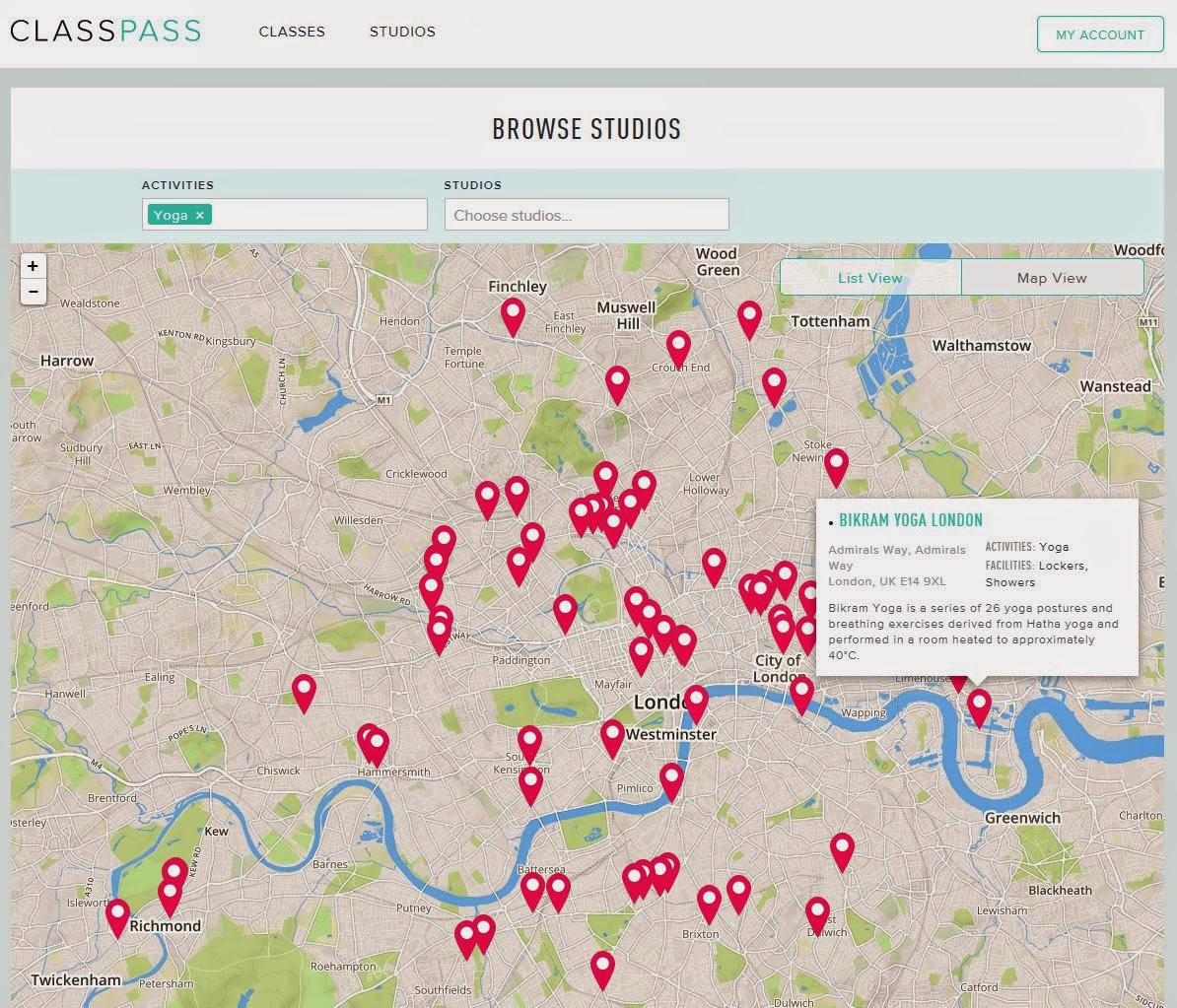The width and height of the screenshot is (1177, 1008).
Task: Click the pin at Westminster
Action: (612, 735)
